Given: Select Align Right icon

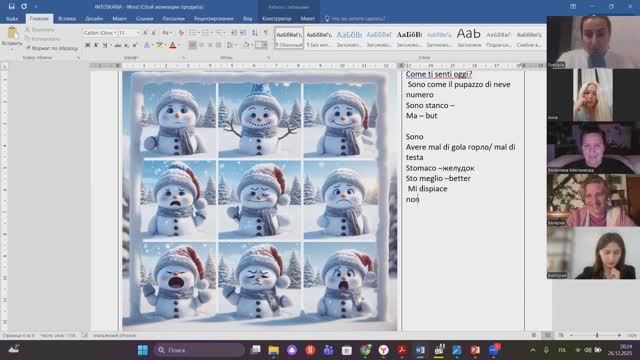Looking at the screenshot, I should click(x=210, y=45).
